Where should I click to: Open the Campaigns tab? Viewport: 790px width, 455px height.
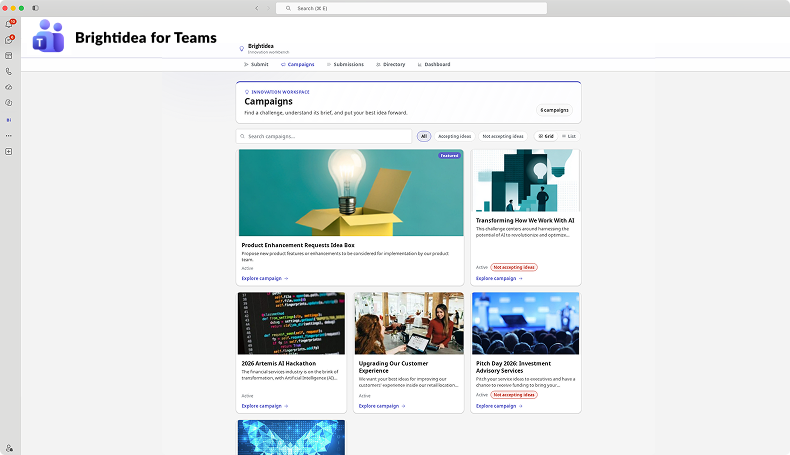297,64
